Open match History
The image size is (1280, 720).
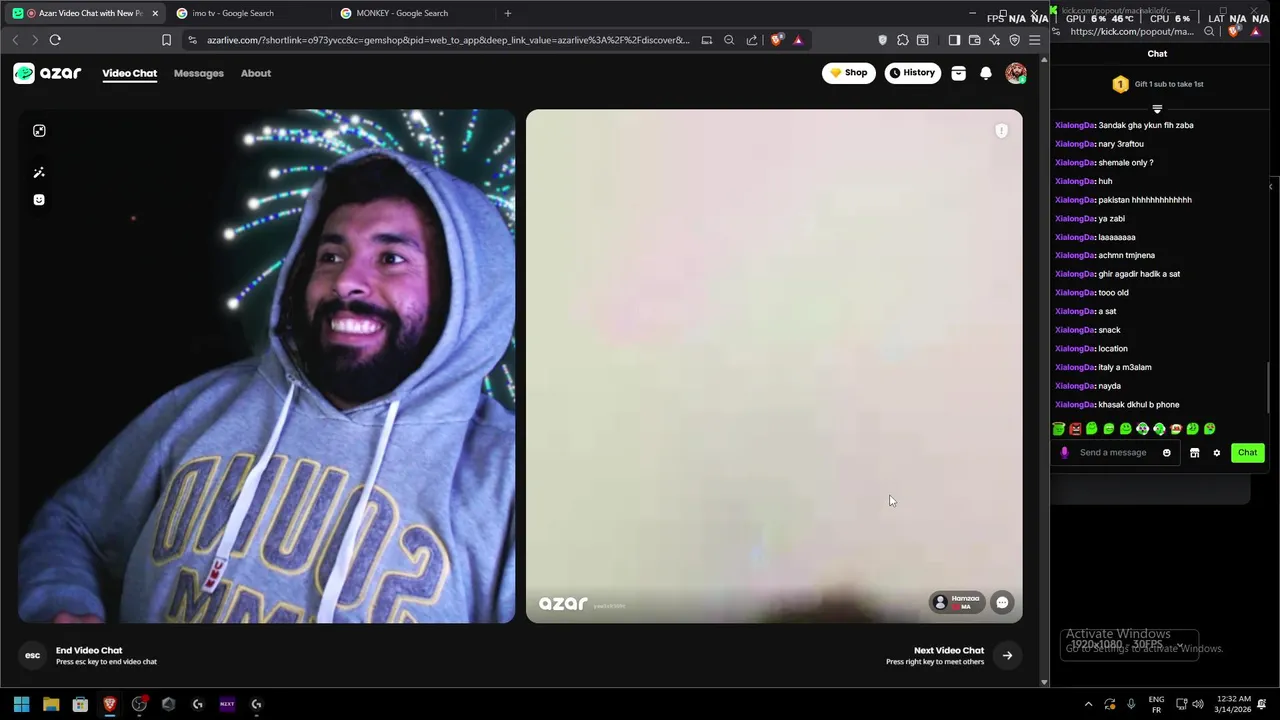[912, 73]
